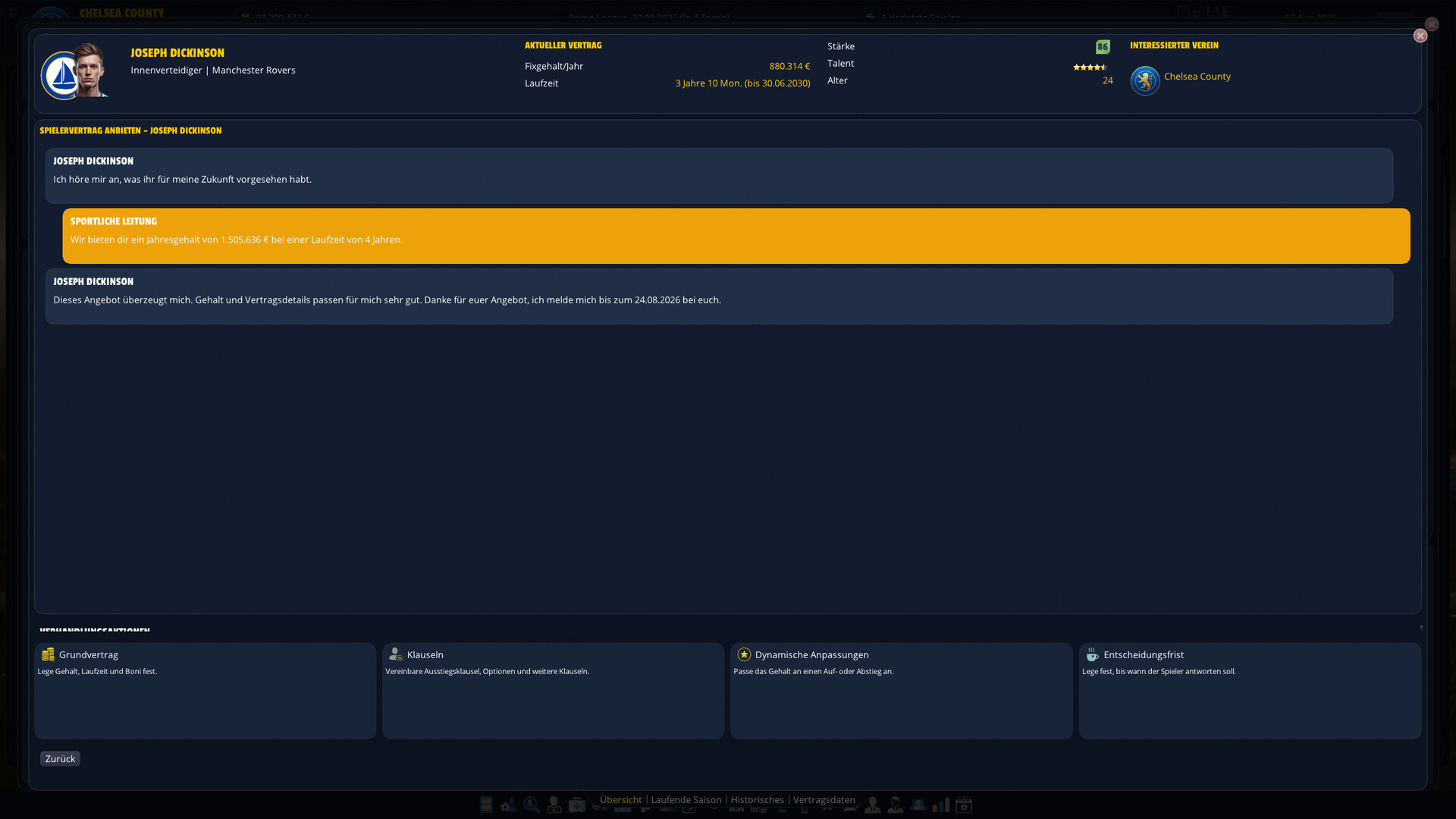Viewport: 1456px width, 819px height.
Task: Click the Innenverteidiger | Manchester Rovers text
Action: (x=213, y=71)
